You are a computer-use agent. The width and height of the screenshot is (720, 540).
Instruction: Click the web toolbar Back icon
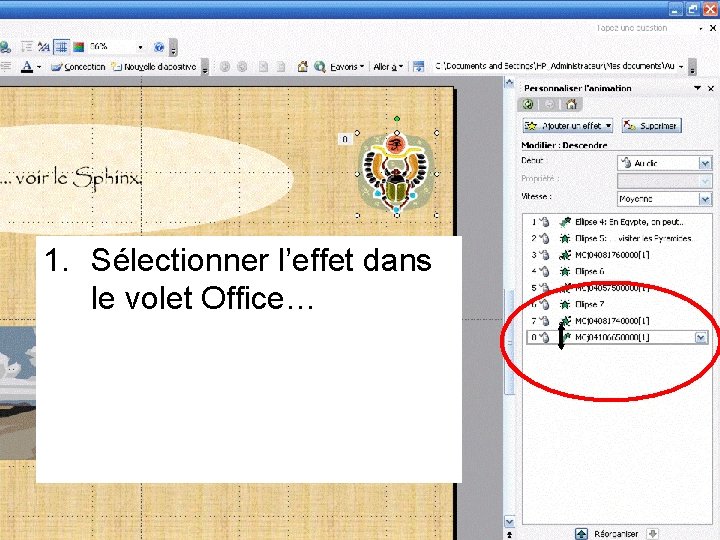point(225,67)
